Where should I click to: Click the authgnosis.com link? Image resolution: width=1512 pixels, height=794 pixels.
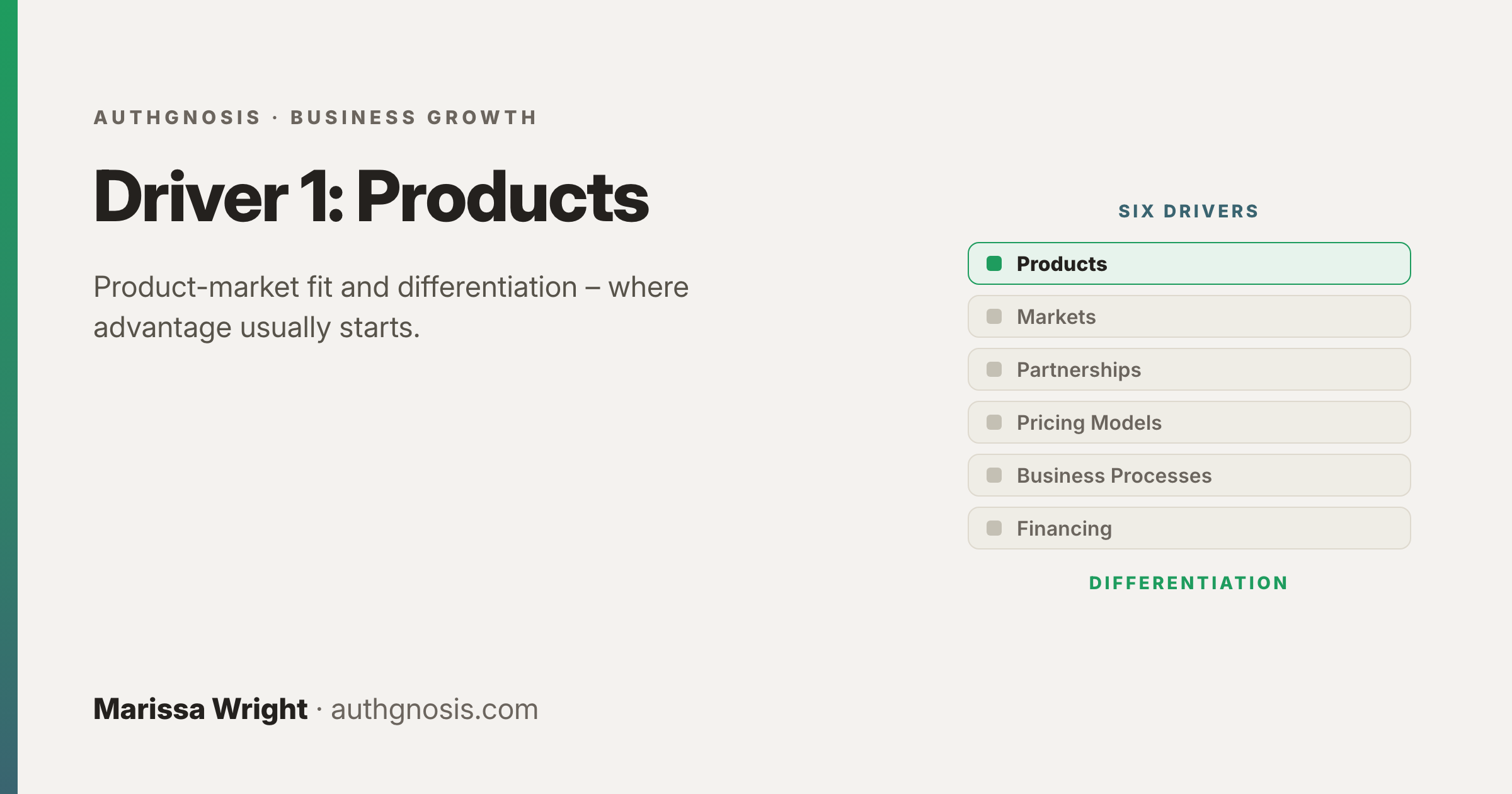click(x=435, y=710)
